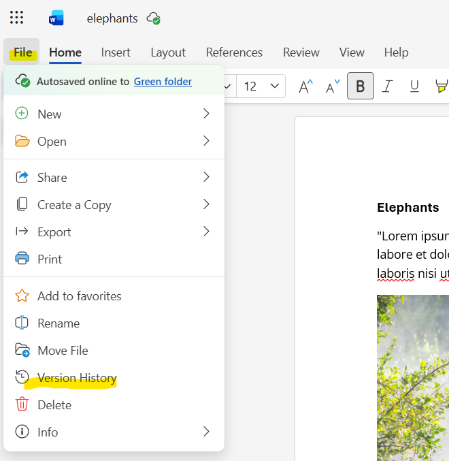Viewport: 449px width, 461px height.
Task: Click the Elephants heading in document
Action: click(x=408, y=208)
